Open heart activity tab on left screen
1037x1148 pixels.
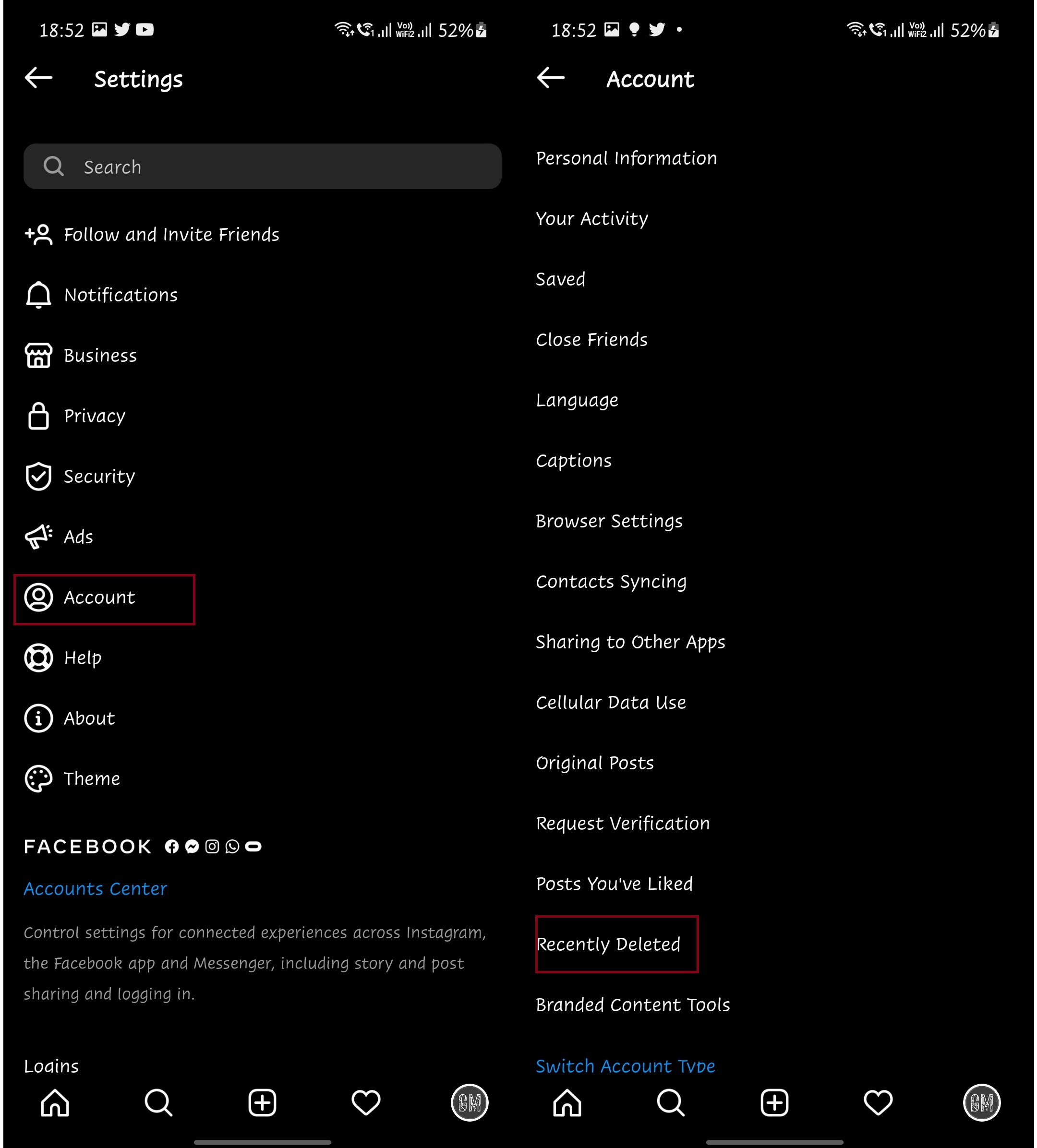(x=366, y=1103)
